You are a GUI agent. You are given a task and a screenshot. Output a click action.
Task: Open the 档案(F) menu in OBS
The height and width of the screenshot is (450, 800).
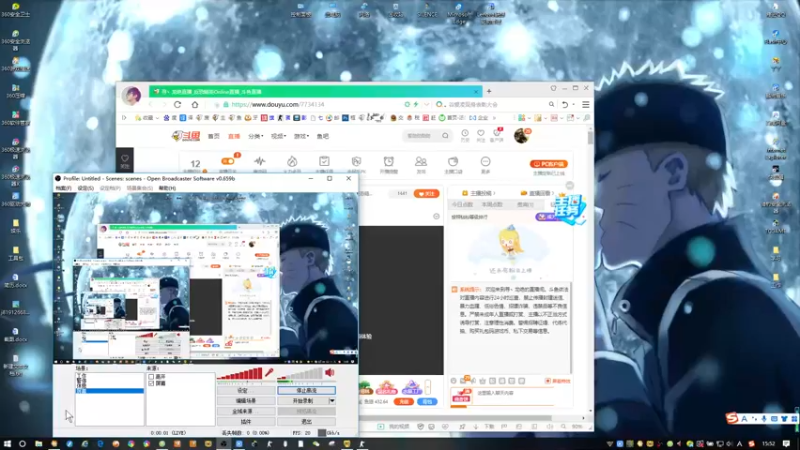click(64, 188)
